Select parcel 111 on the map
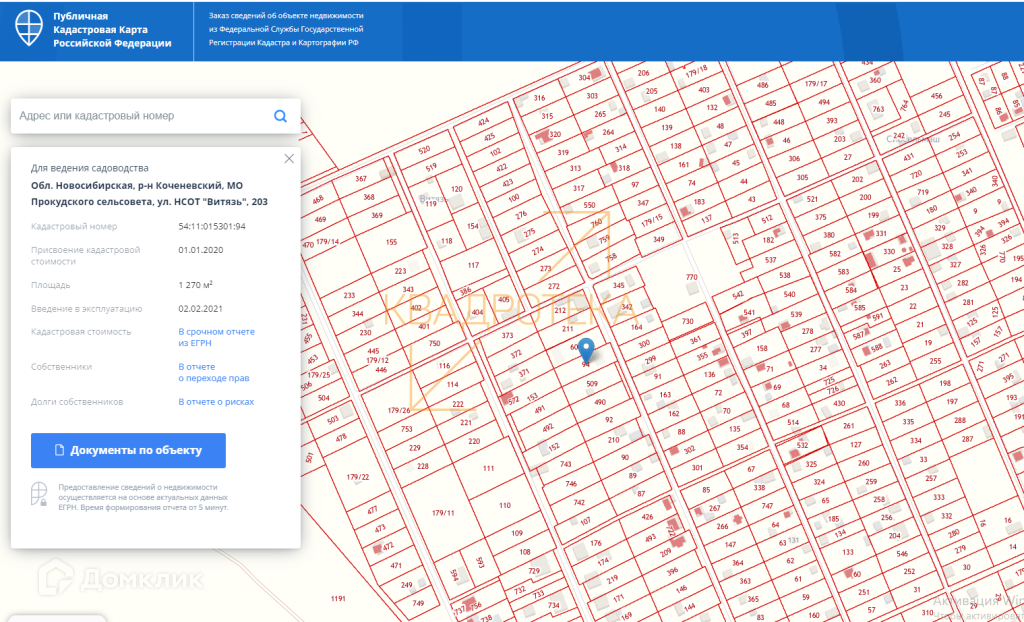 tap(488, 468)
